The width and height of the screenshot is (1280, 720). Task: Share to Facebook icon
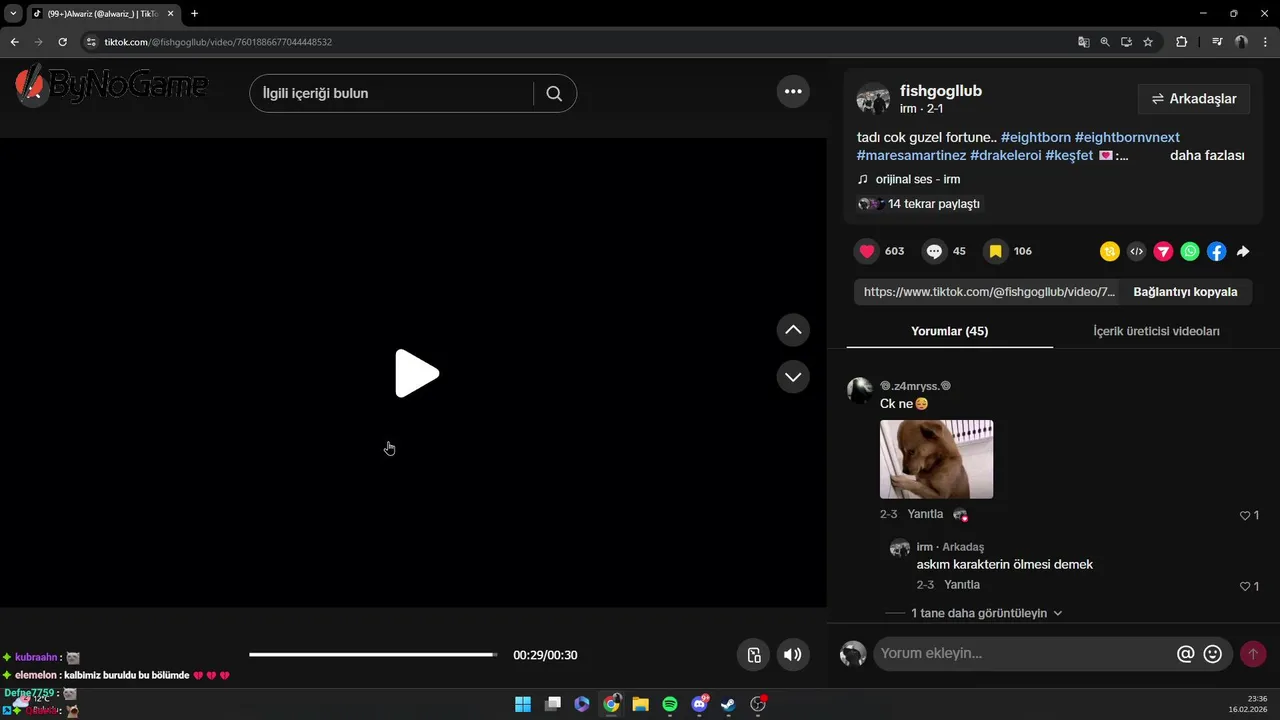pyautogui.click(x=1216, y=252)
